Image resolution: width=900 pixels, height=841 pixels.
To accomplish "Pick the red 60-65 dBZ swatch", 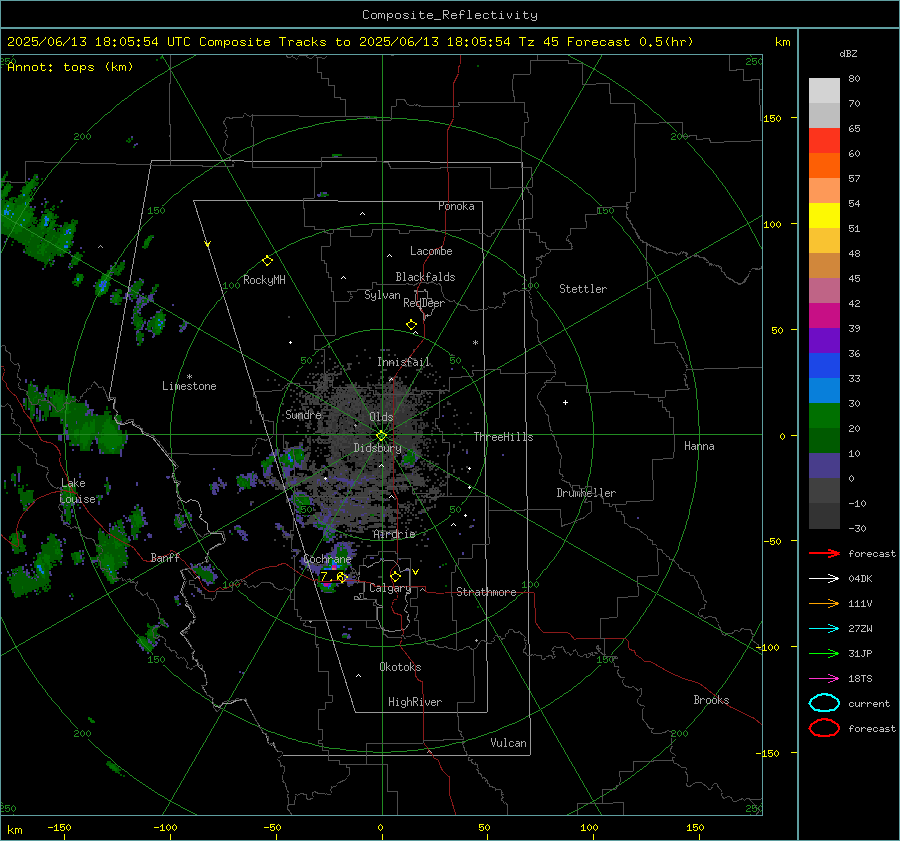I will 824,141.
